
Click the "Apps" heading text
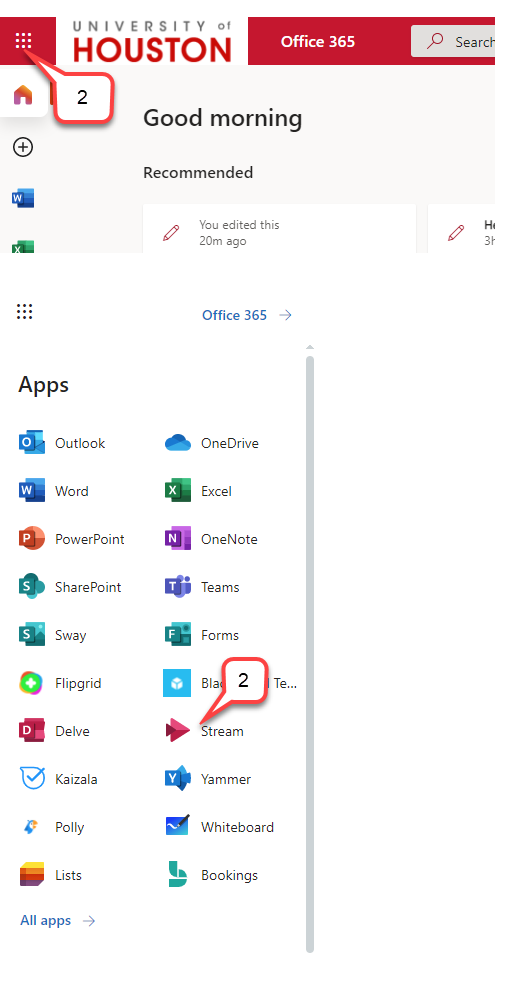tap(43, 385)
